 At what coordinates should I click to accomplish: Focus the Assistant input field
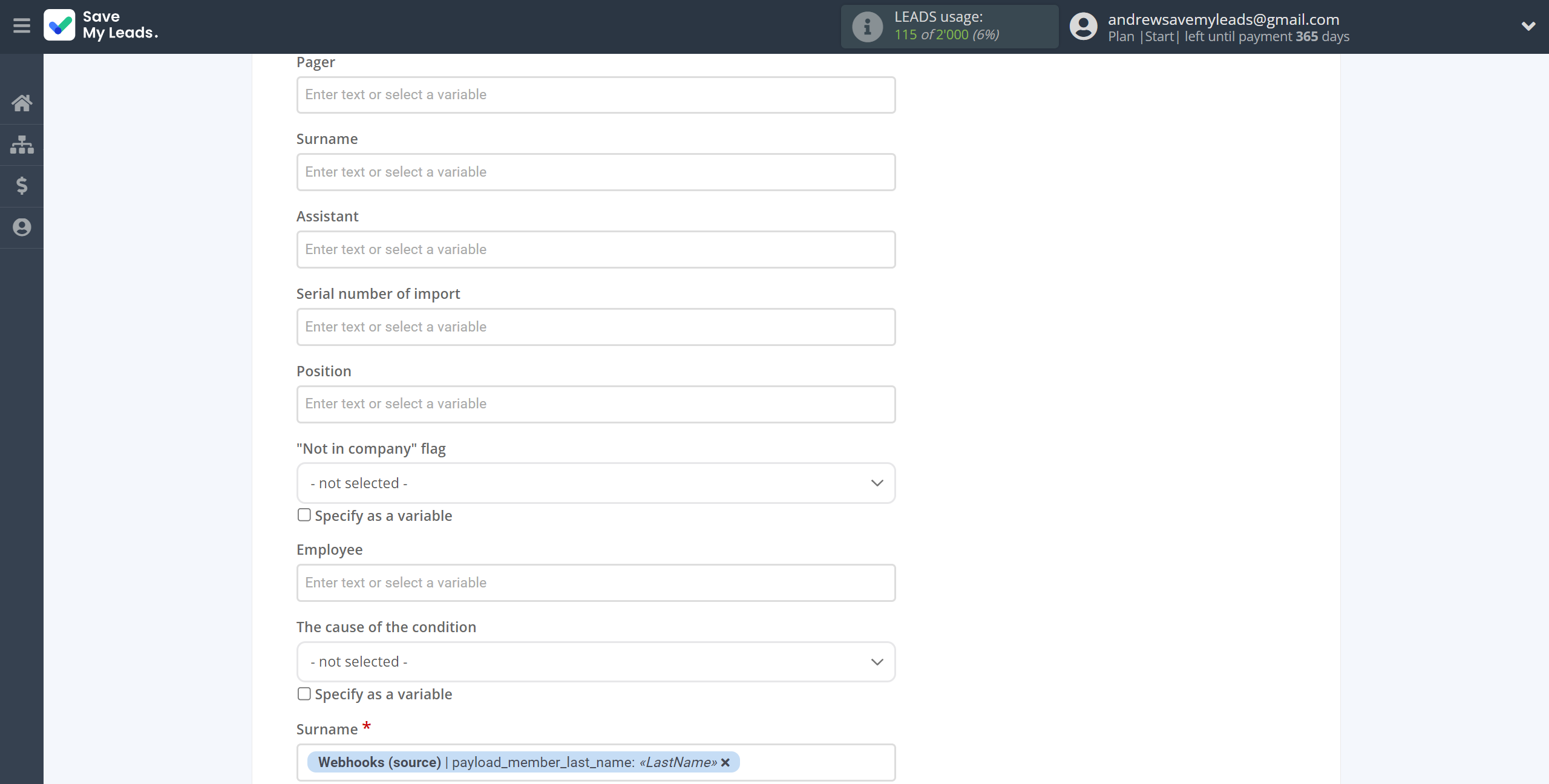click(596, 249)
